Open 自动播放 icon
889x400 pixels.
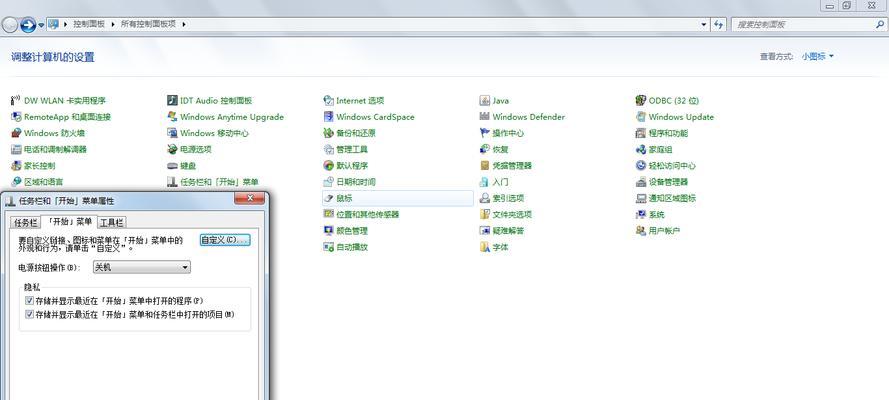pos(328,248)
